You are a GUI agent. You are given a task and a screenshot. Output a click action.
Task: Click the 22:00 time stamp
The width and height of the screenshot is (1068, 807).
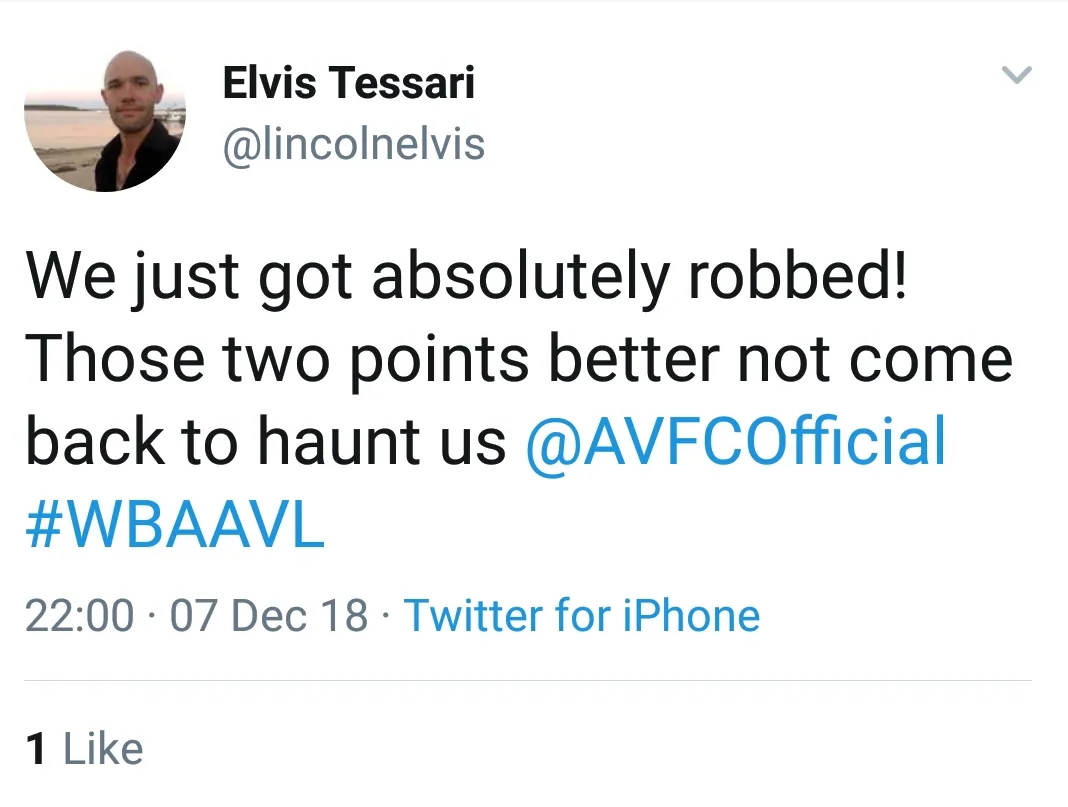pyautogui.click(x=79, y=615)
